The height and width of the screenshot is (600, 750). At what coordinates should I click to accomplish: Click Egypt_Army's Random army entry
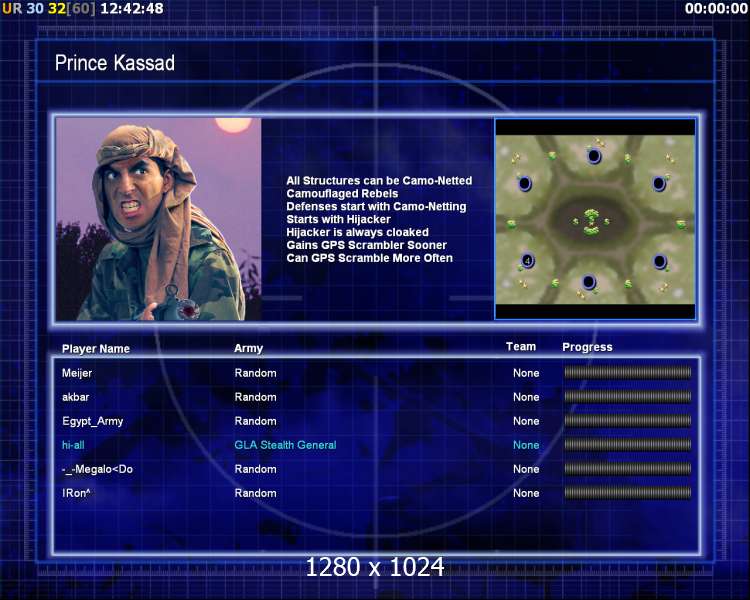255,421
